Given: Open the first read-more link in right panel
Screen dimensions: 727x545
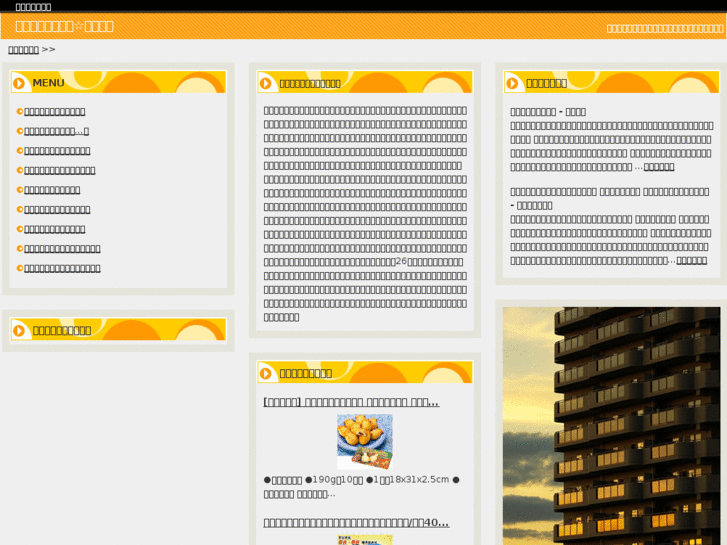Looking at the screenshot, I should coord(659,167).
